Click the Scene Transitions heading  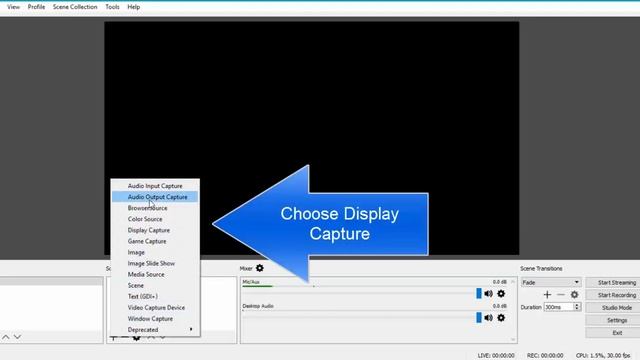(x=541, y=268)
